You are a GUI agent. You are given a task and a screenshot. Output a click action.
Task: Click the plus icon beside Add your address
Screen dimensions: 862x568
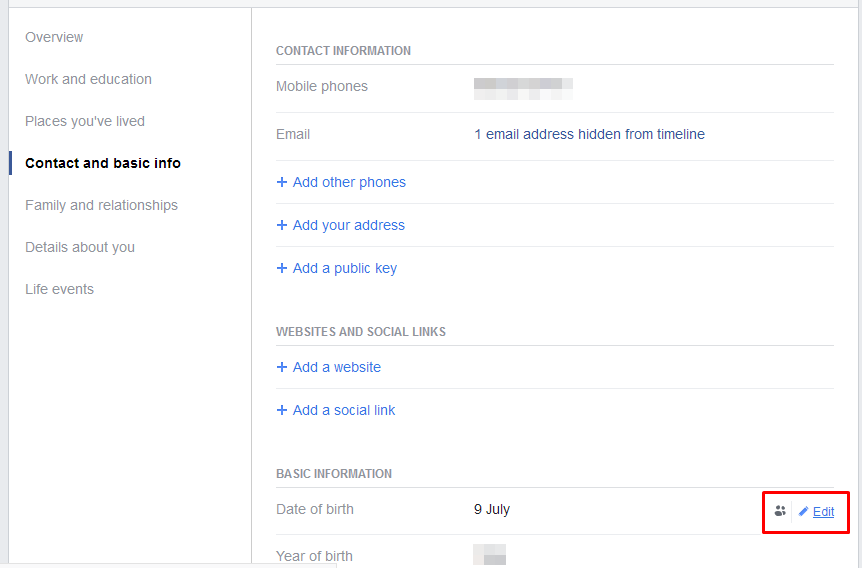coord(282,225)
